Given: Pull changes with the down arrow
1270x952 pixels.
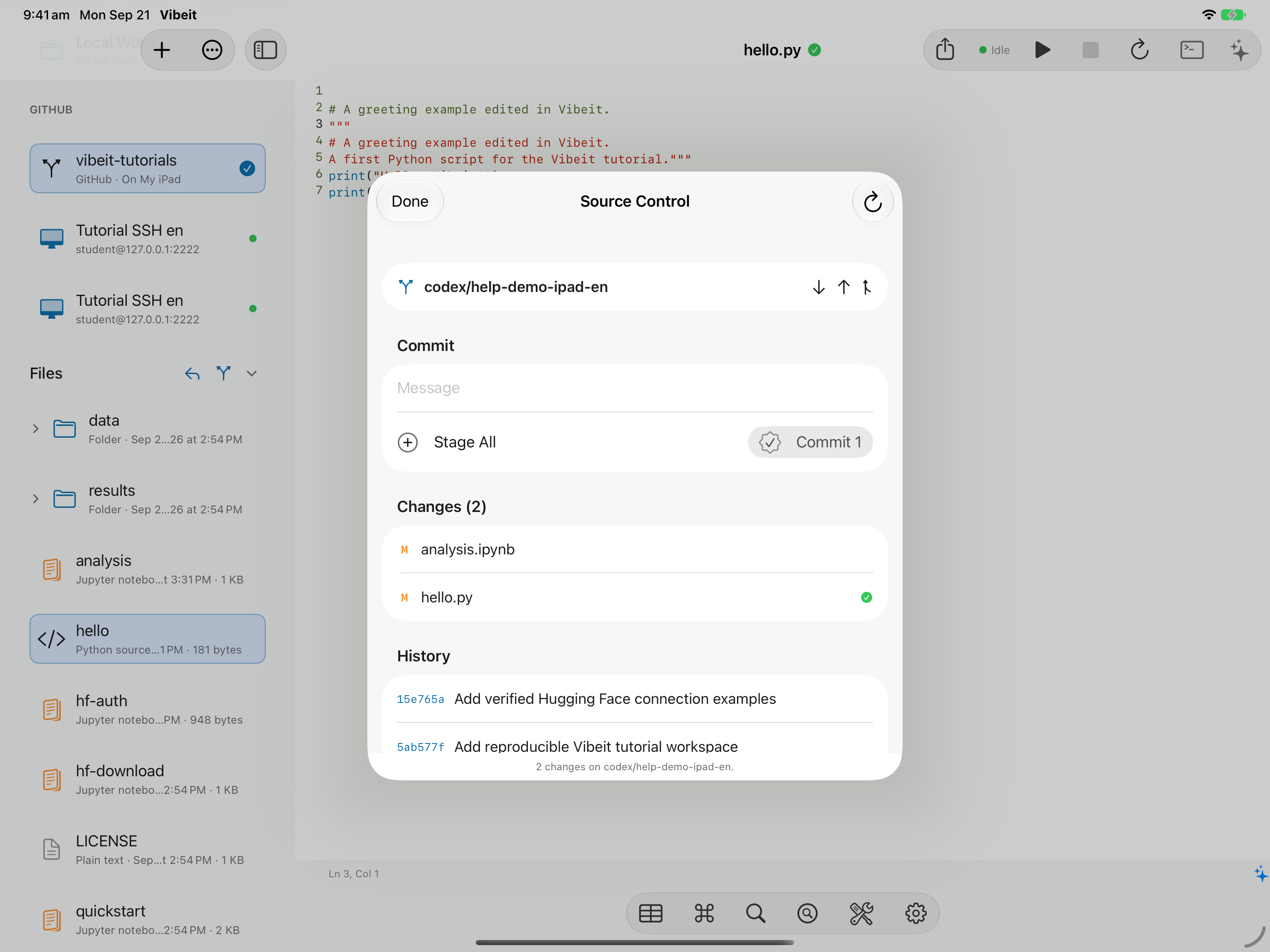Looking at the screenshot, I should [818, 287].
